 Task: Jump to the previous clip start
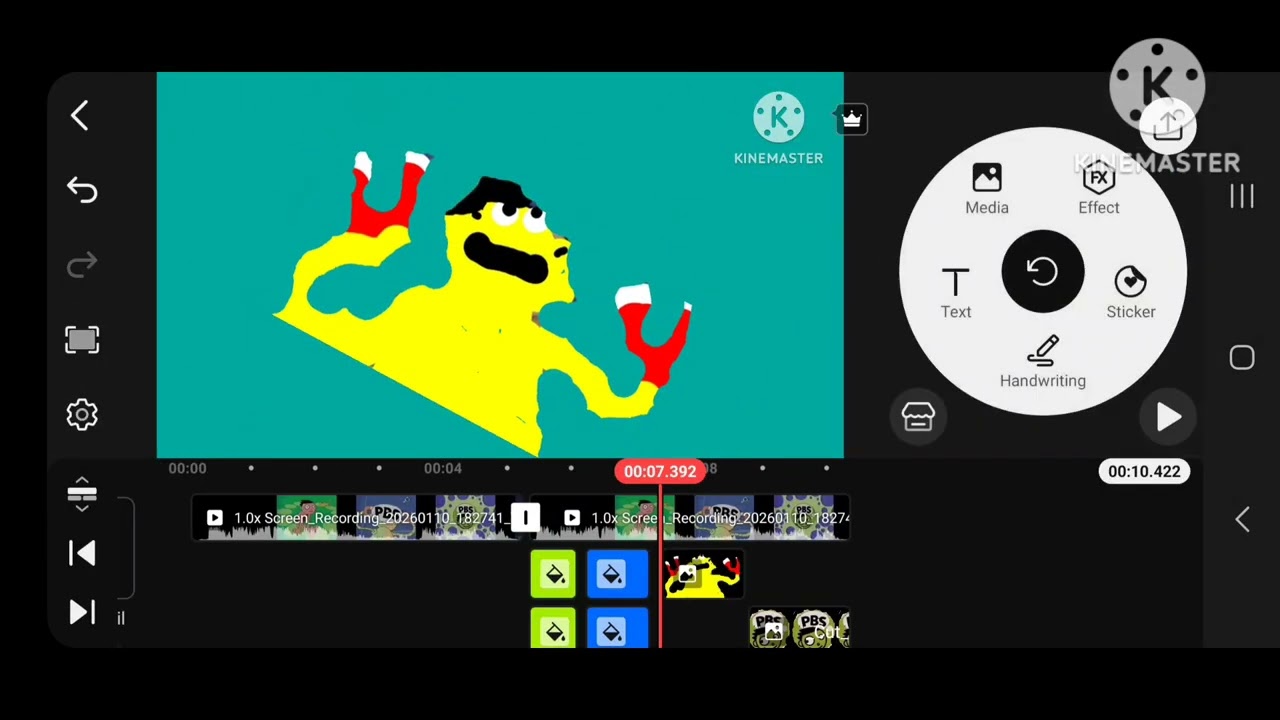click(x=82, y=554)
